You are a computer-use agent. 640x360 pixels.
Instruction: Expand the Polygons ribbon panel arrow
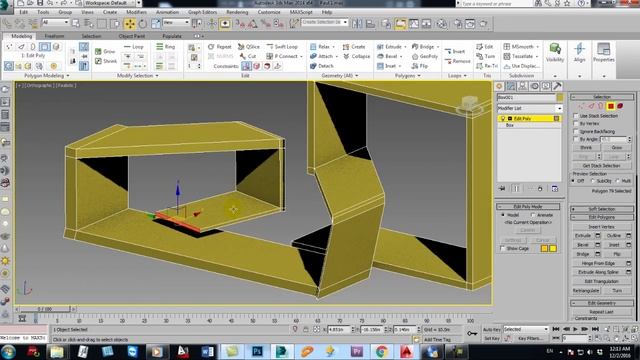419,76
